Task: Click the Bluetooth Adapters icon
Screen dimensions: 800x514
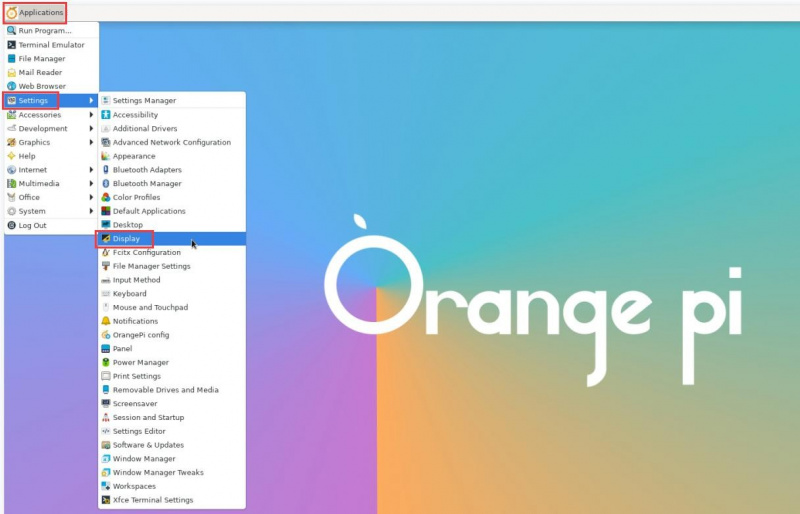Action: [x=106, y=170]
